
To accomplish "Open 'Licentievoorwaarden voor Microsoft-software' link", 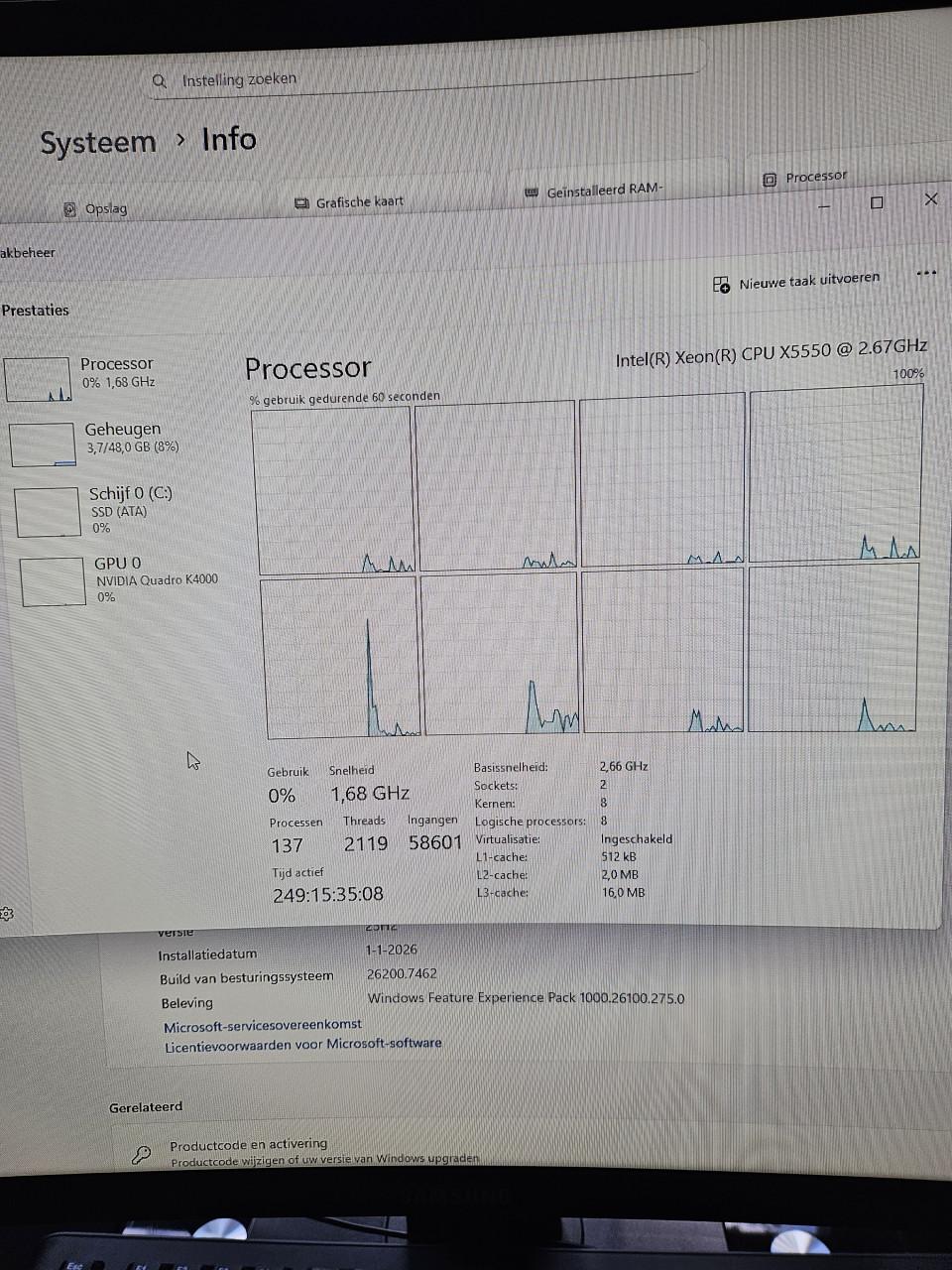I will [303, 1045].
